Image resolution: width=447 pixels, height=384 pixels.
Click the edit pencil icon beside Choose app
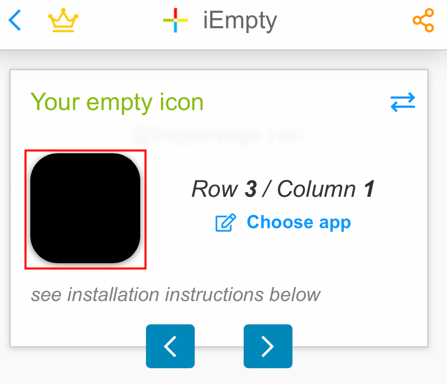pos(225,223)
